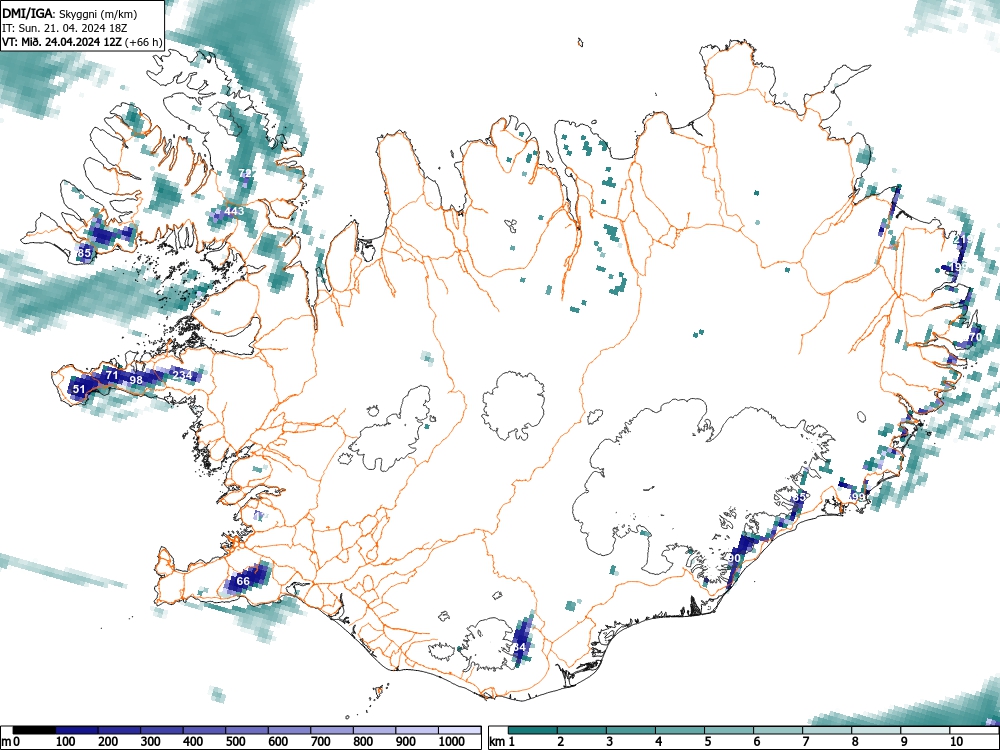The image size is (1000, 750).
Task: Click the '100' label on the meter scale
Action: pos(66,742)
